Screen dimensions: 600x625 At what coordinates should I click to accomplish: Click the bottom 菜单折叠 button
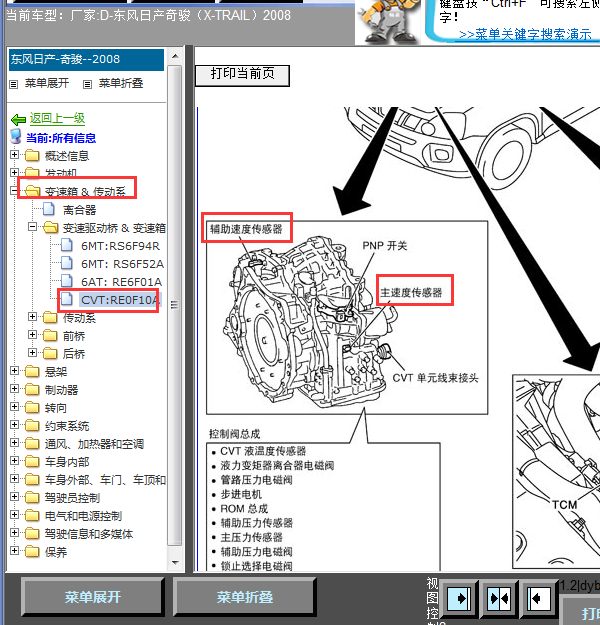(244, 597)
